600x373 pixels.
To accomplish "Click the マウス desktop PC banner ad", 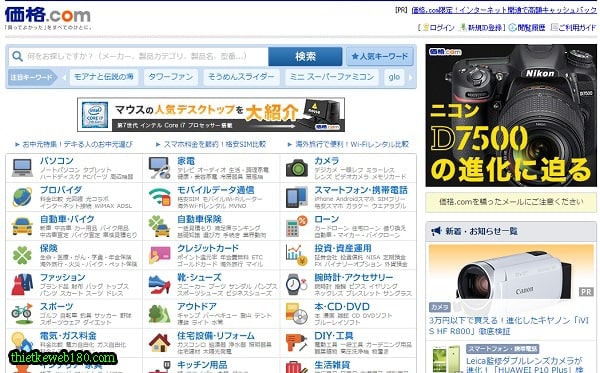I will click(x=211, y=114).
